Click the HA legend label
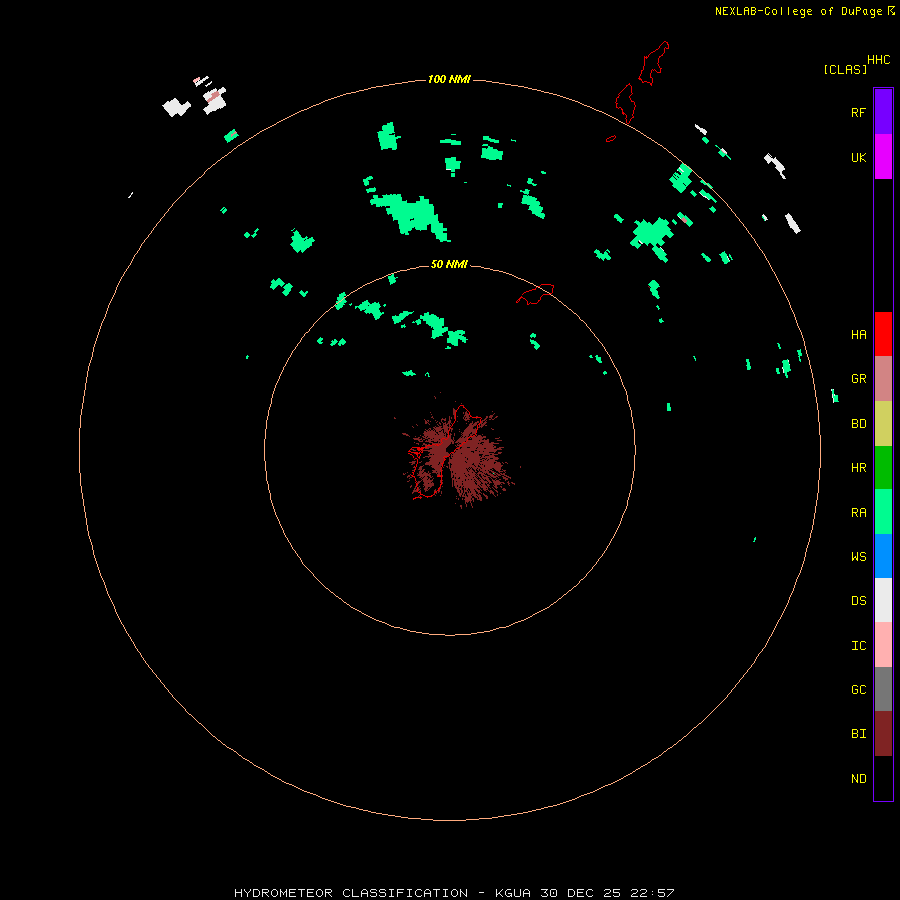This screenshot has width=900, height=900. (x=858, y=335)
